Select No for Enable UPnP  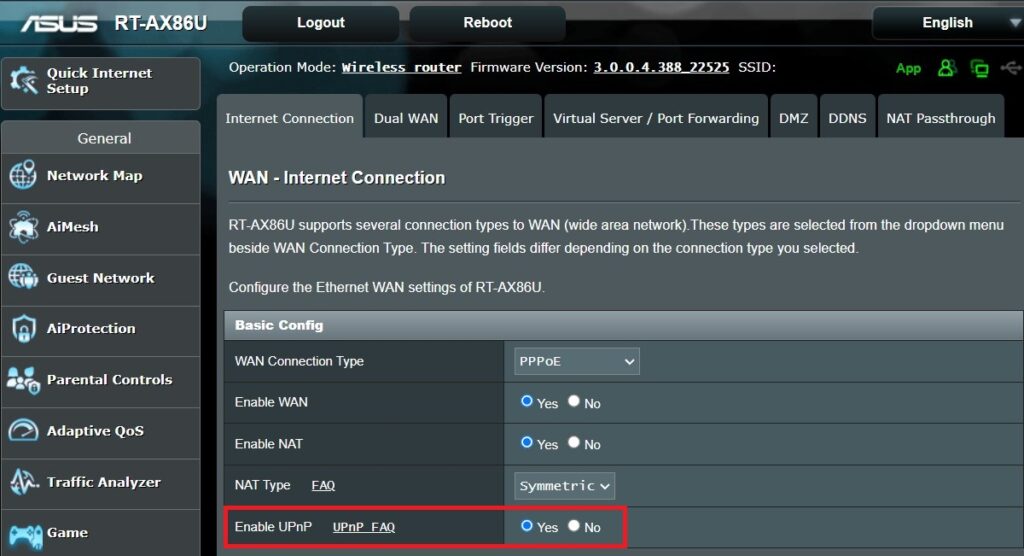coord(573,525)
